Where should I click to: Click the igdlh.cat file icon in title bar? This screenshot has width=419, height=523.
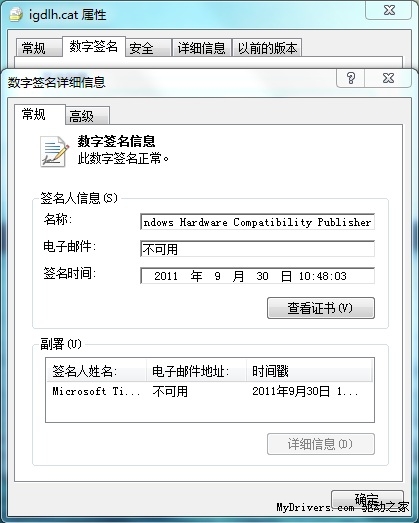pos(15,15)
